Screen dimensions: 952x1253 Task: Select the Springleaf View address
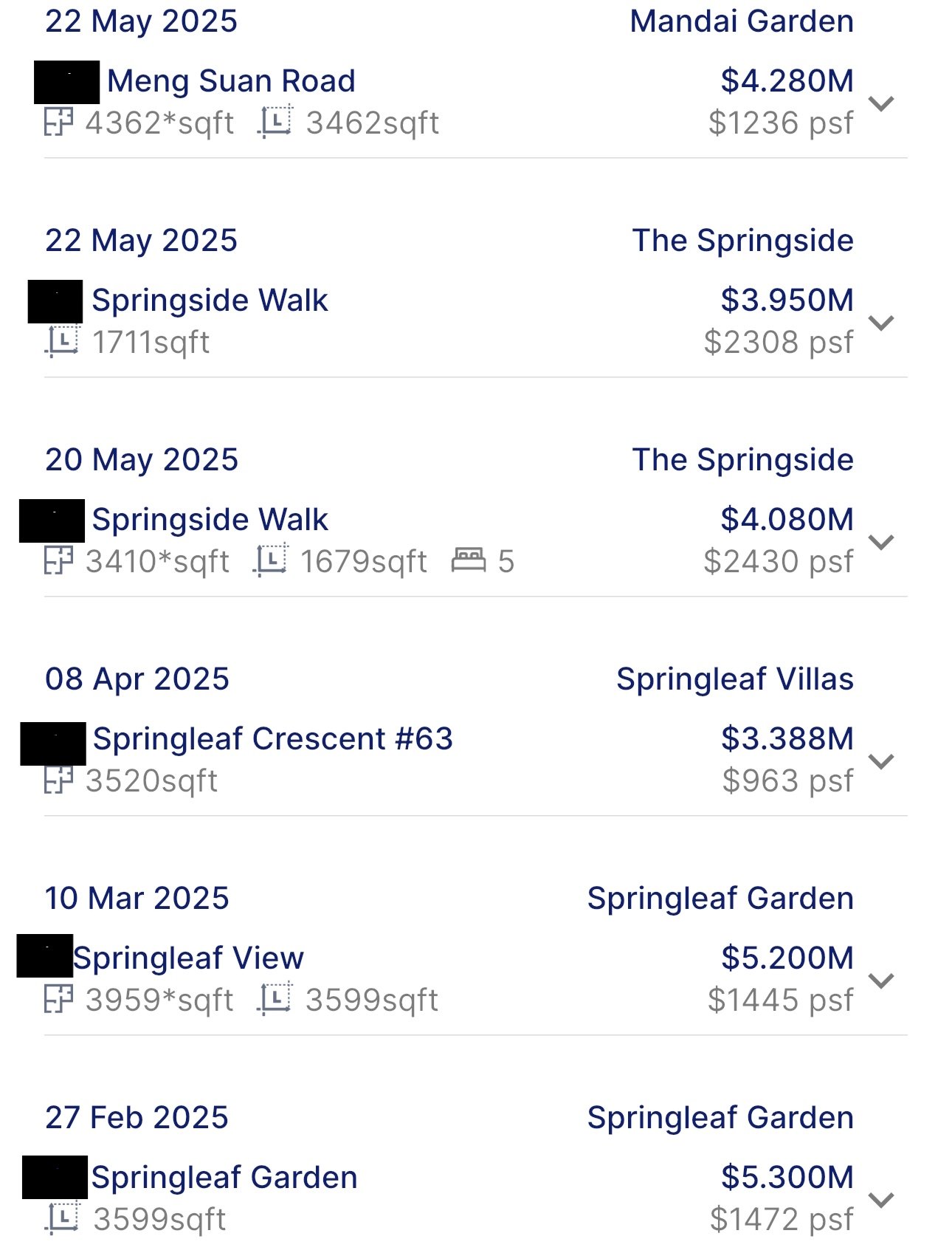(188, 958)
